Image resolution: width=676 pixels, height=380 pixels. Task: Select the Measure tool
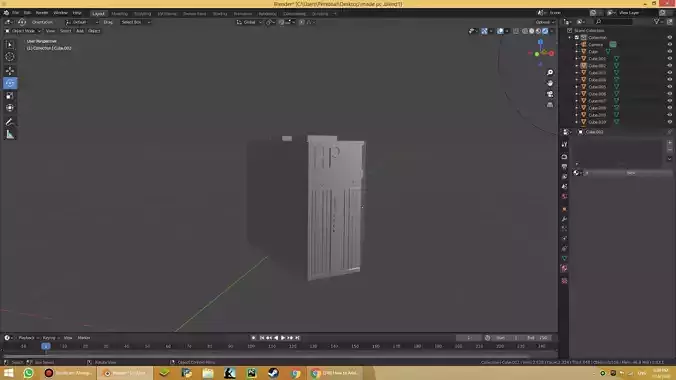pyautogui.click(x=10, y=135)
